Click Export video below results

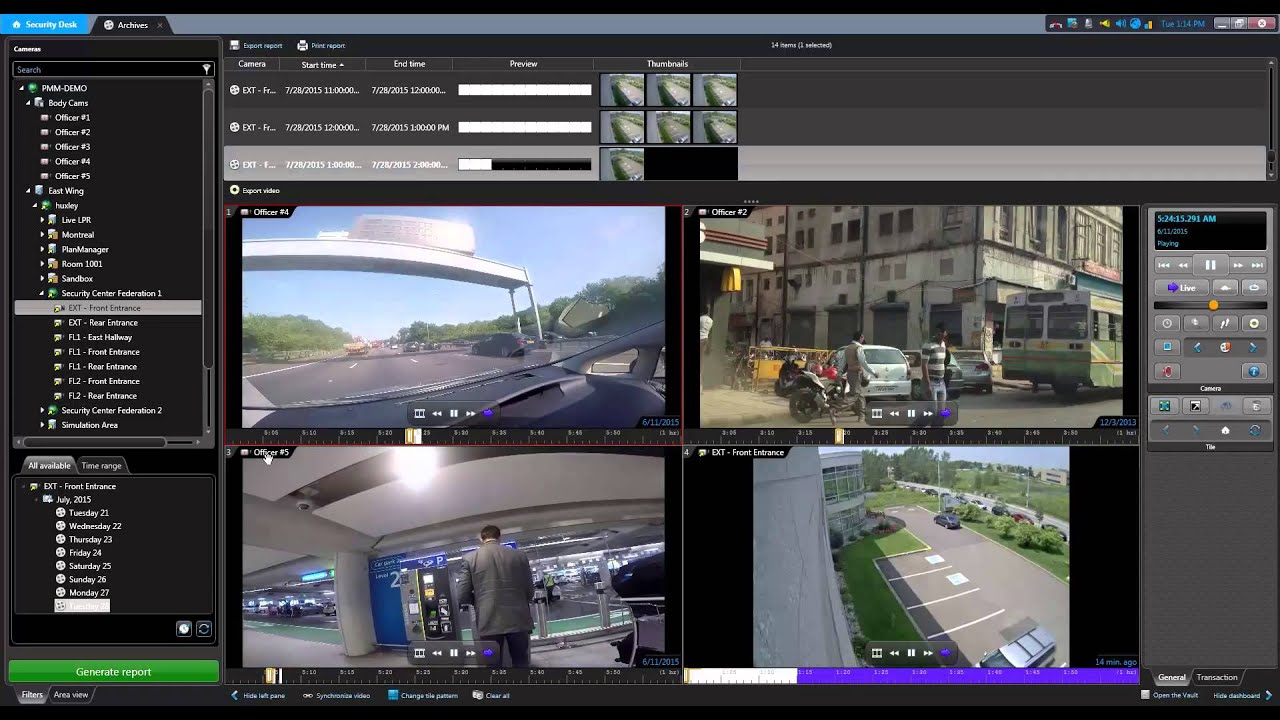[x=255, y=190]
